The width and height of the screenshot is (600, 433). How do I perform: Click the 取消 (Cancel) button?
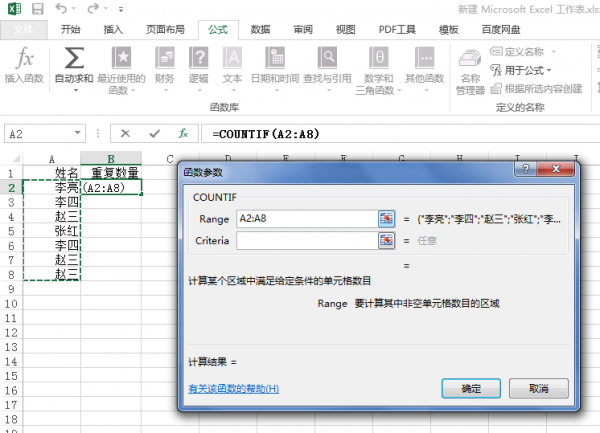(x=539, y=389)
